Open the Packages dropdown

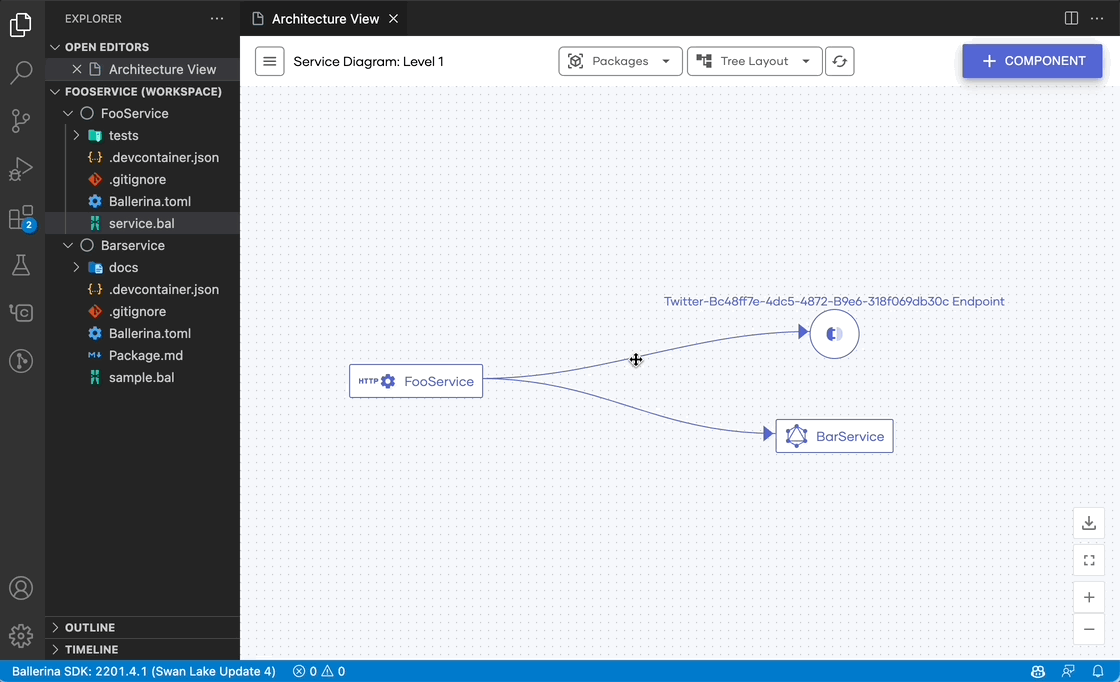pyautogui.click(x=620, y=61)
